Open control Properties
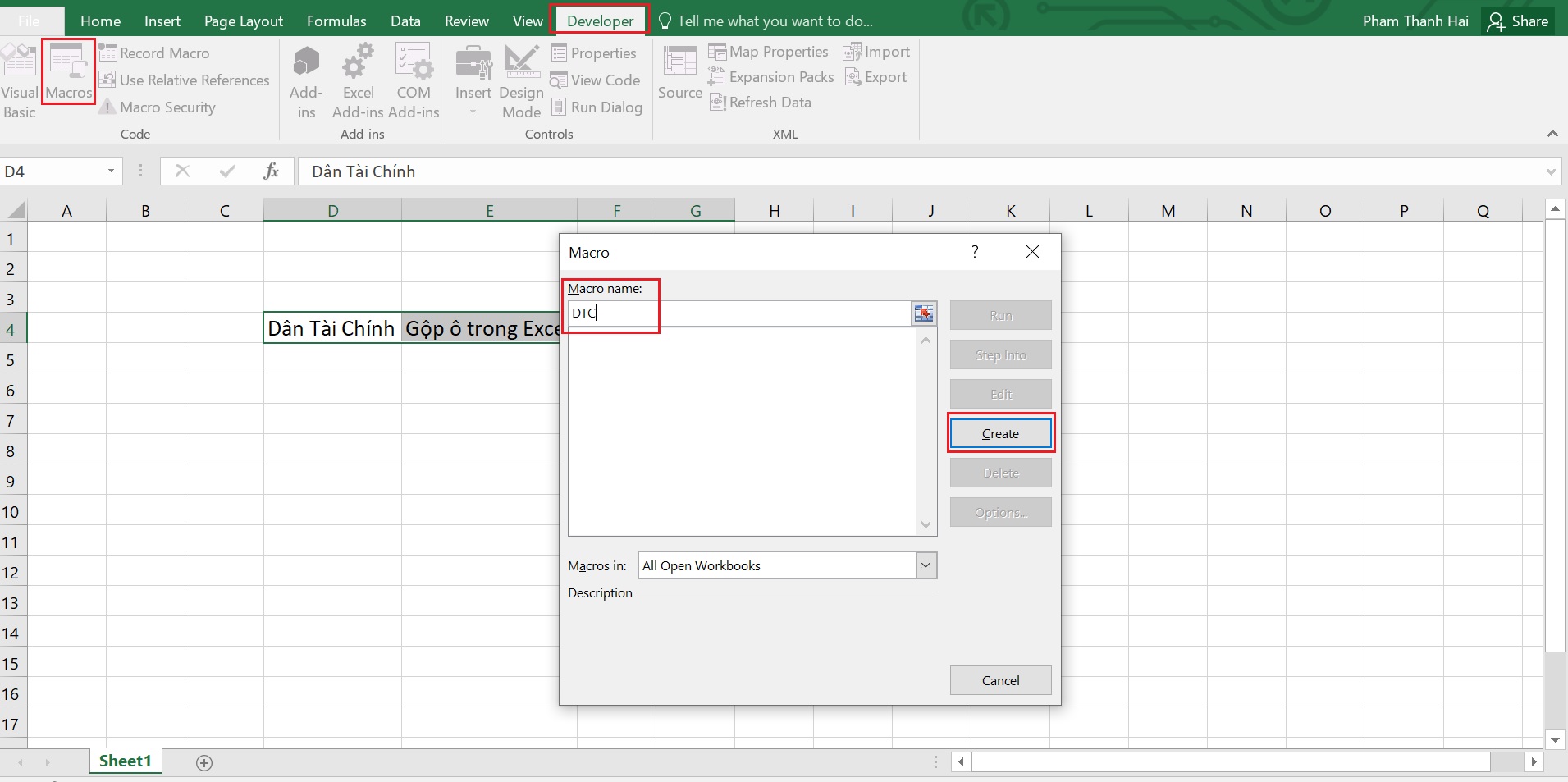Screen dimensions: 1568x782 [x=594, y=53]
